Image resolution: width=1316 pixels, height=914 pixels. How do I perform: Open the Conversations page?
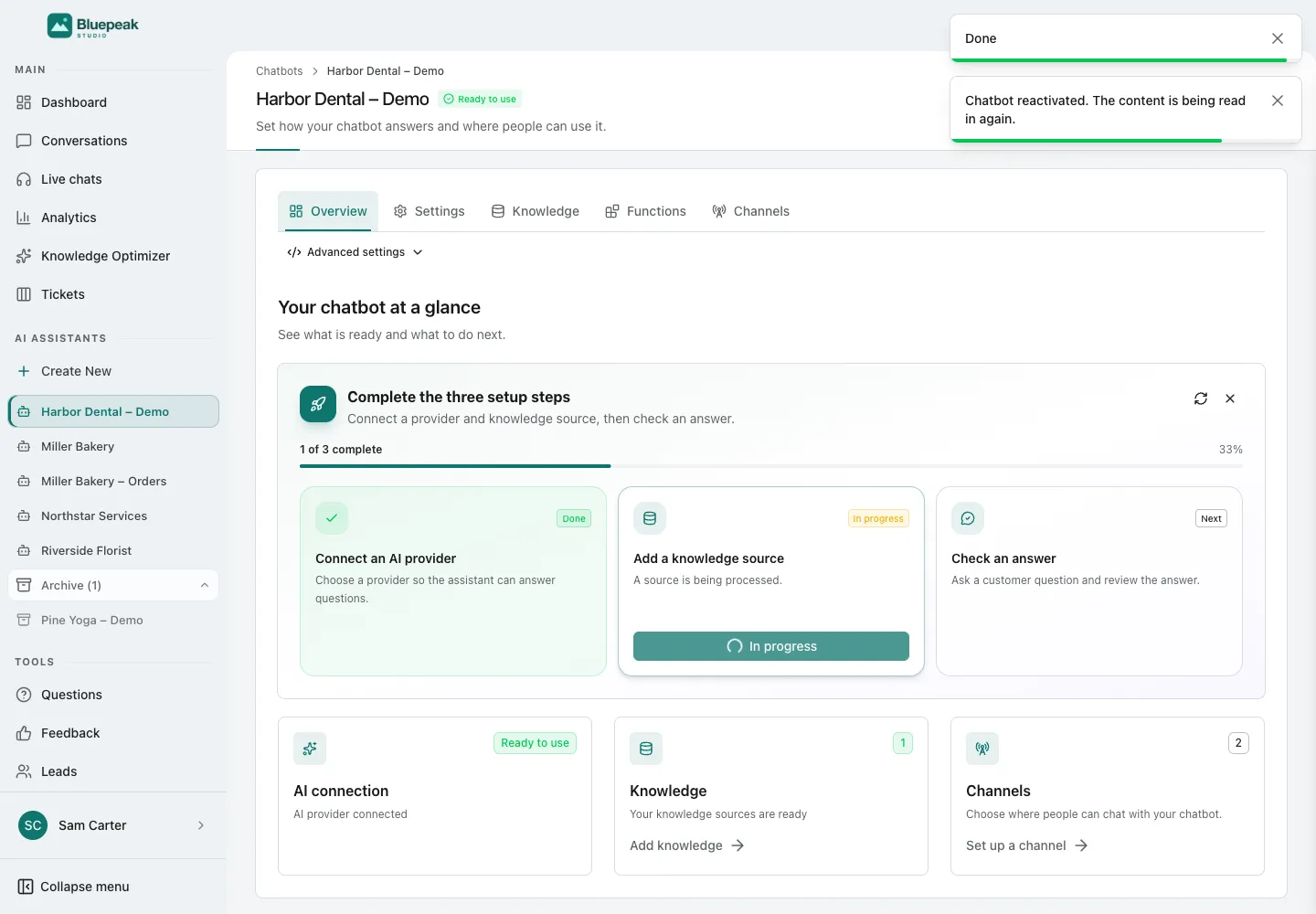(113, 141)
